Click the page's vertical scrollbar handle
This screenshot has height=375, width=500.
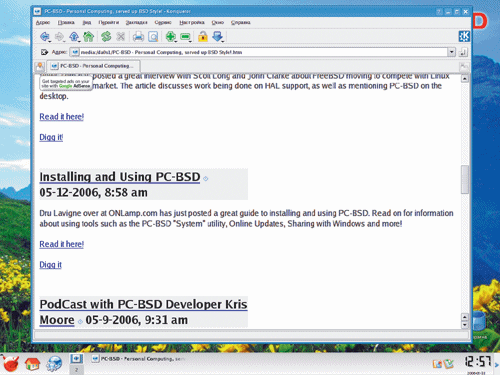tap(465, 179)
